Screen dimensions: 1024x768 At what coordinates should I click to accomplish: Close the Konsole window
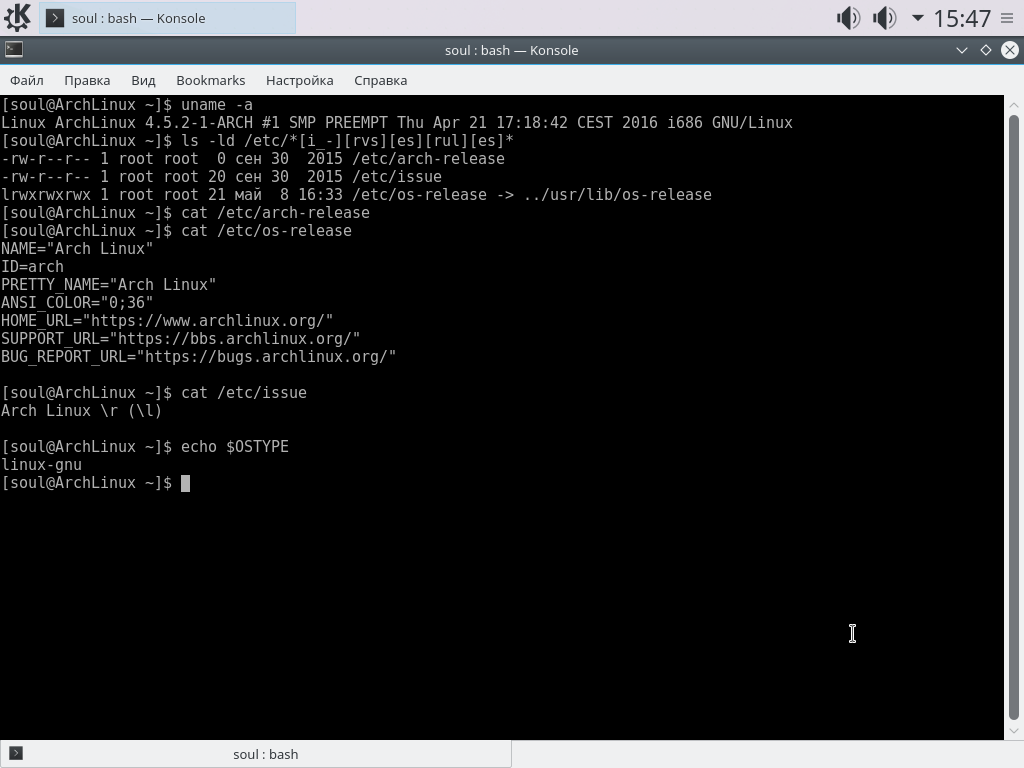(x=1010, y=50)
